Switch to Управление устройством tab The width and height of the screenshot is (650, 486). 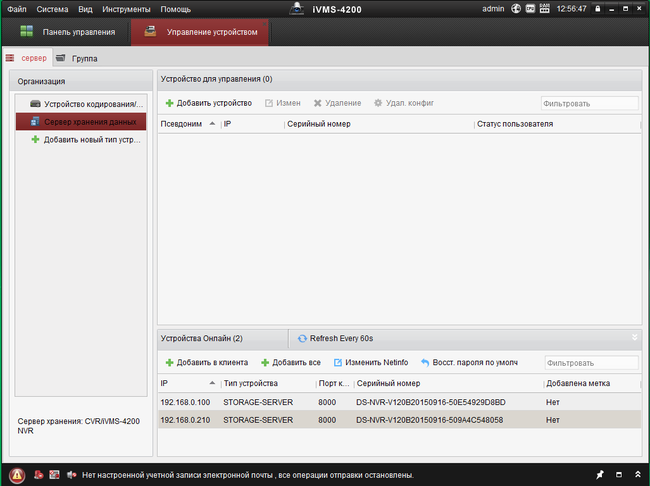[x=200, y=32]
